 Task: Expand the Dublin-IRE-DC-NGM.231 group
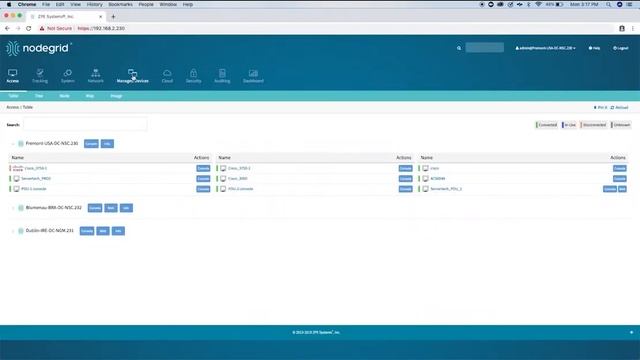pos(13,231)
